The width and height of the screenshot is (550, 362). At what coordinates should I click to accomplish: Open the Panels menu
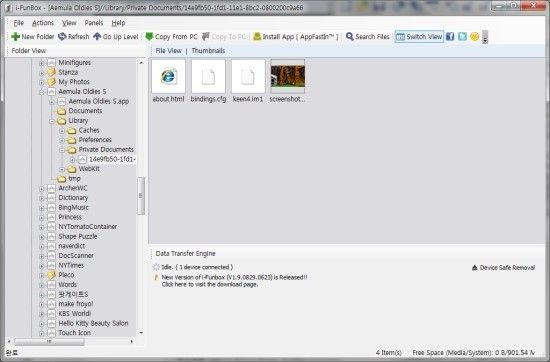click(x=94, y=23)
